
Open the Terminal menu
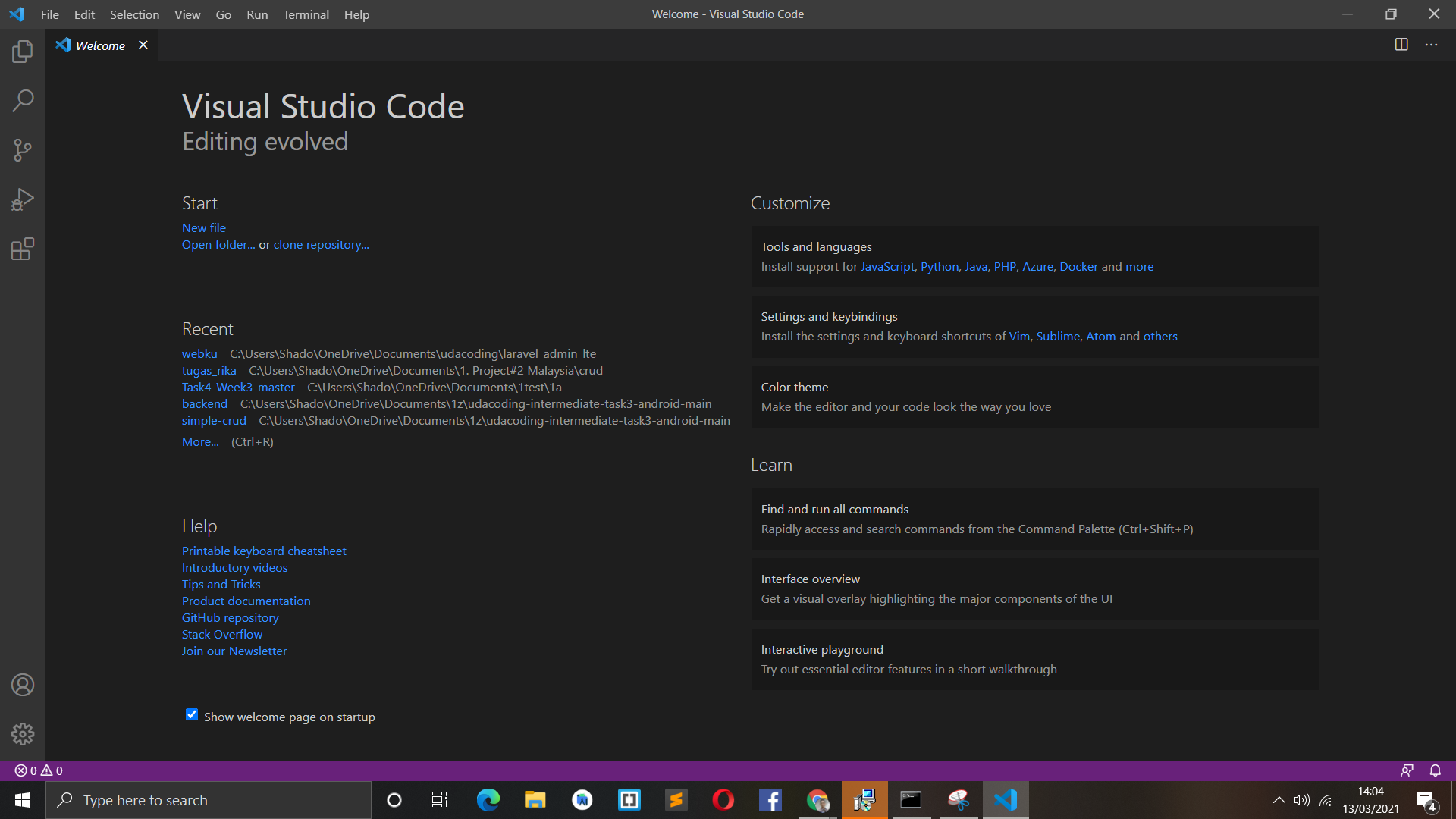[306, 14]
